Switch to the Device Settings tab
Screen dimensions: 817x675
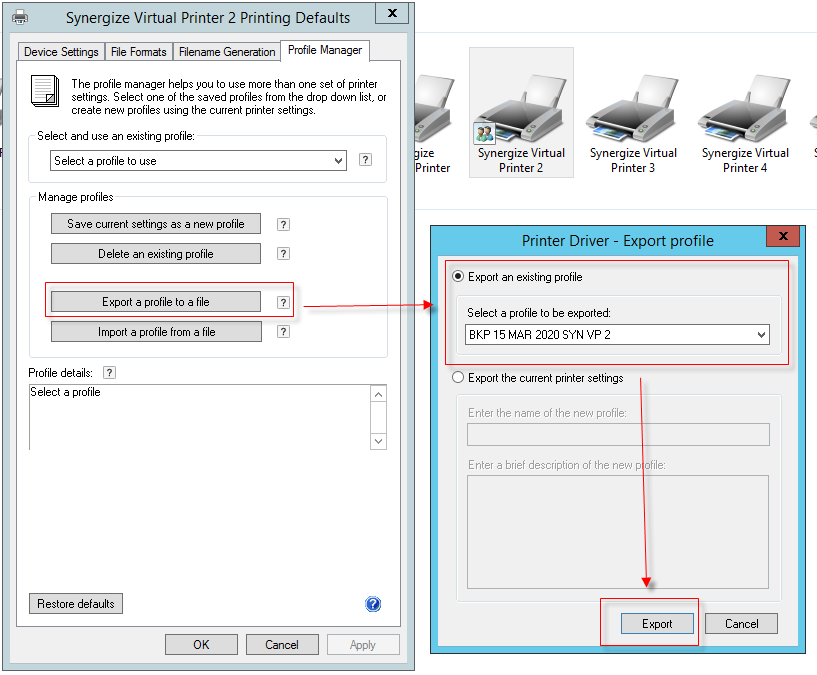point(61,52)
